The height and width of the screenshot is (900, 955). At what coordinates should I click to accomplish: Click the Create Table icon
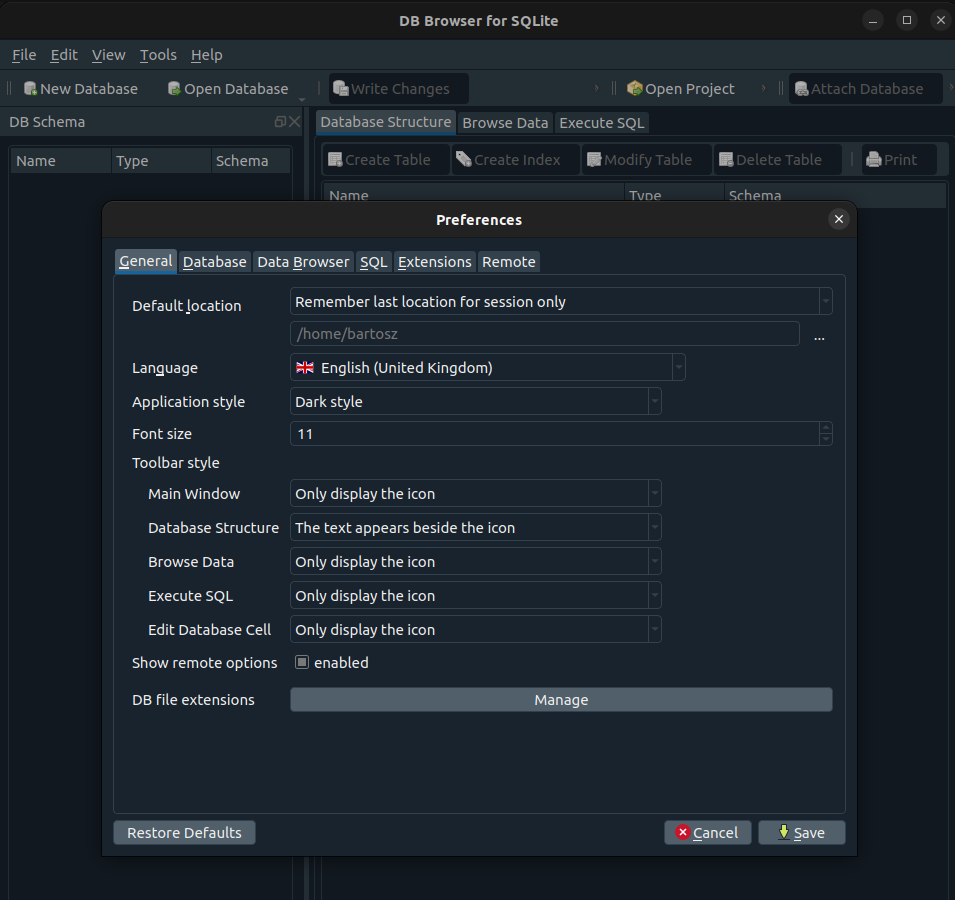pyautogui.click(x=335, y=160)
